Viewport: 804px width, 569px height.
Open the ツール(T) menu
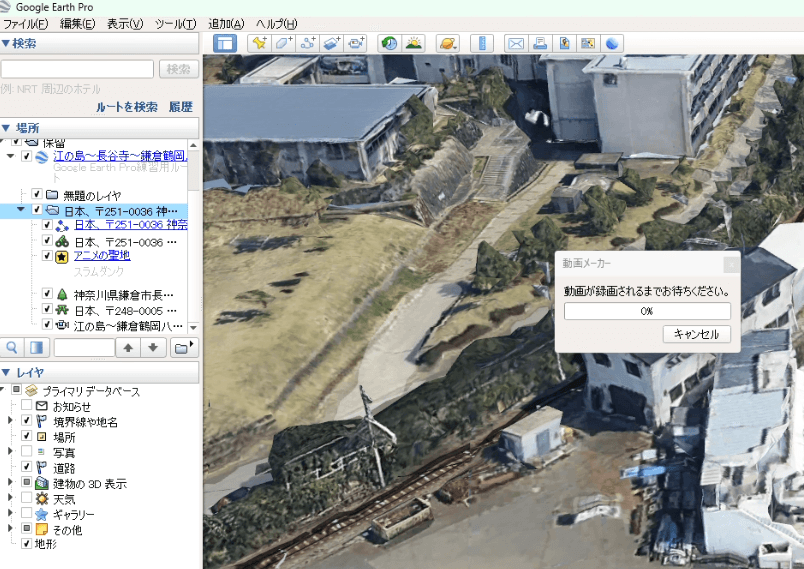[175, 23]
